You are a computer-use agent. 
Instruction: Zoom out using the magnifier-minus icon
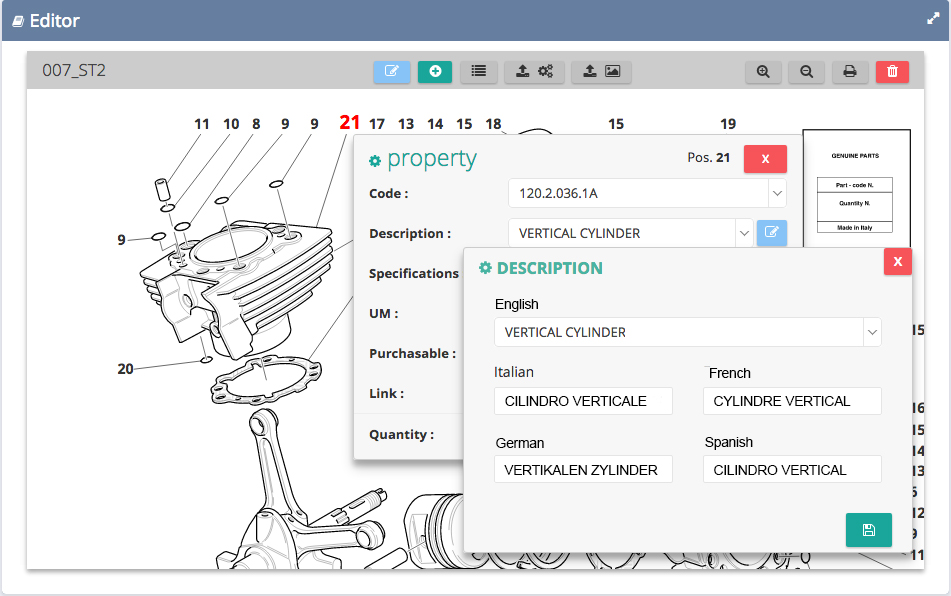tap(806, 72)
